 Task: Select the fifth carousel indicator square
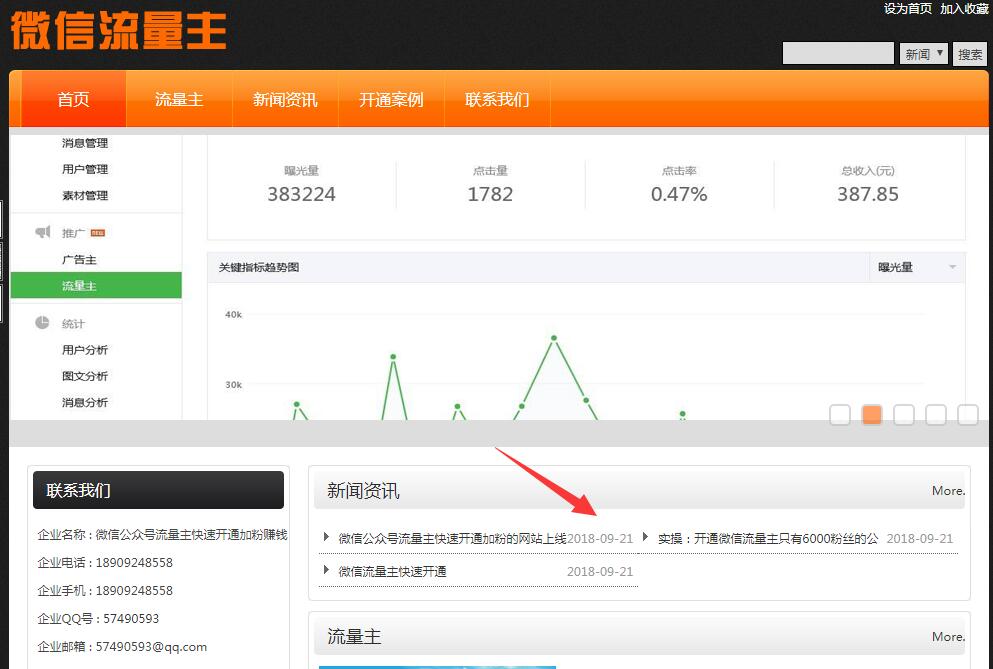coord(968,414)
